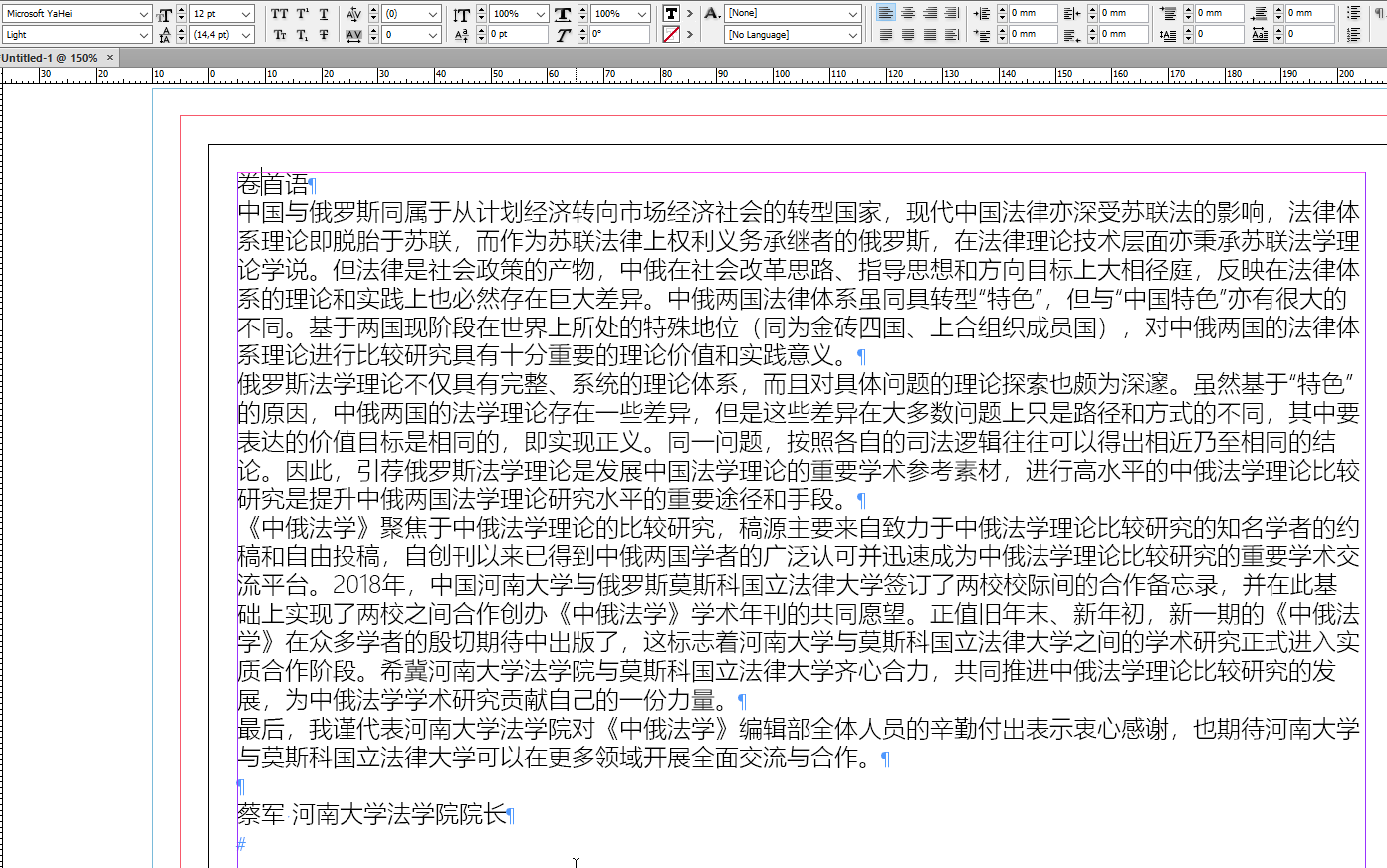The width and height of the screenshot is (1387, 868).
Task: Step the left indent value
Action: [1001, 14]
